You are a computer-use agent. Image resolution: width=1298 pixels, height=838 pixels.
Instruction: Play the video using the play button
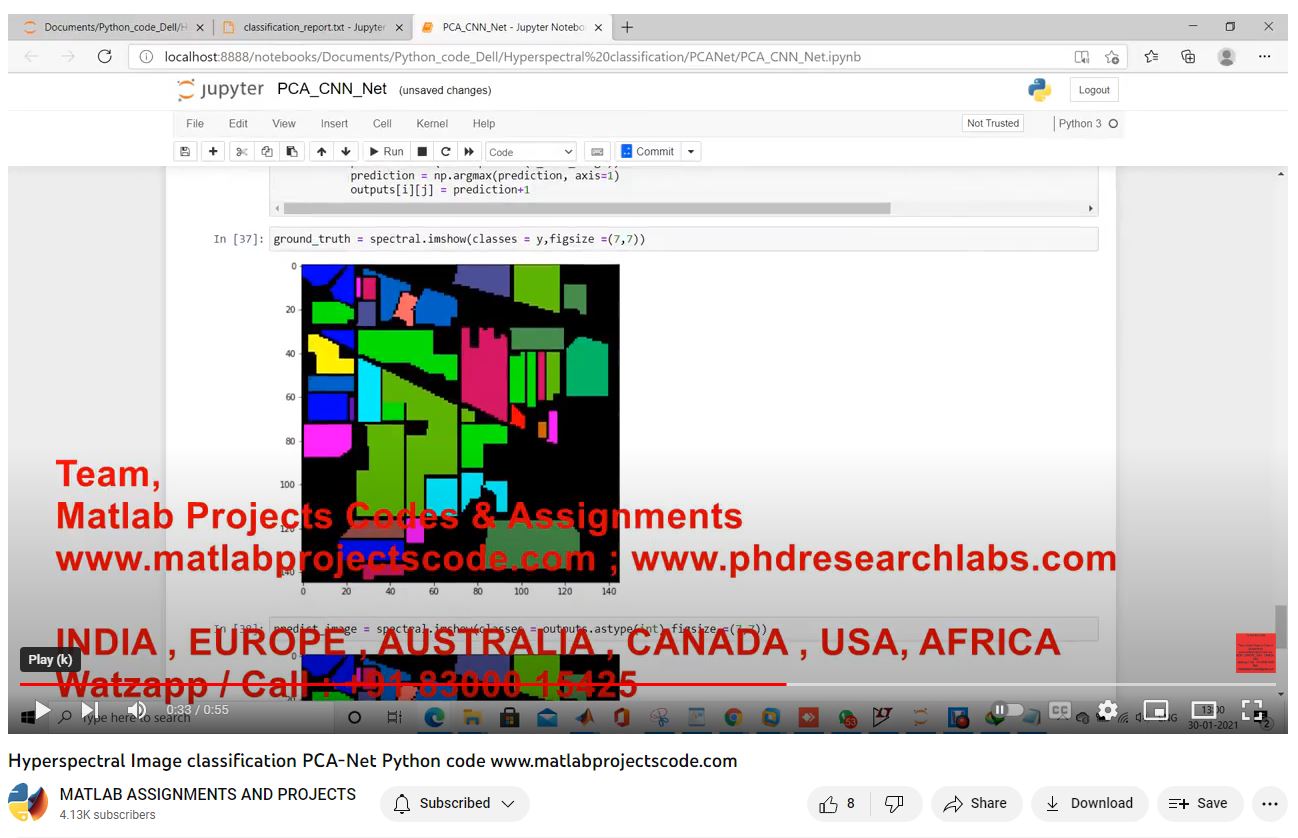(41, 710)
